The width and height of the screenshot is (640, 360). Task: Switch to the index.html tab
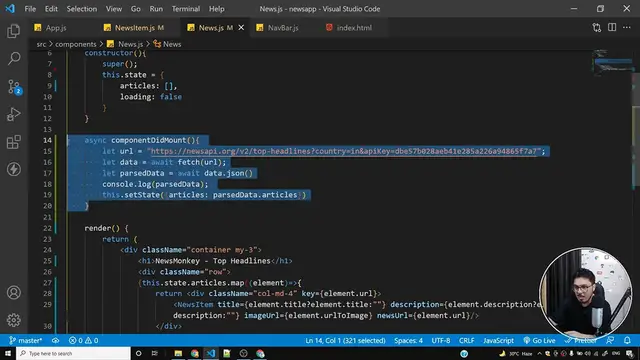[x=354, y=28]
